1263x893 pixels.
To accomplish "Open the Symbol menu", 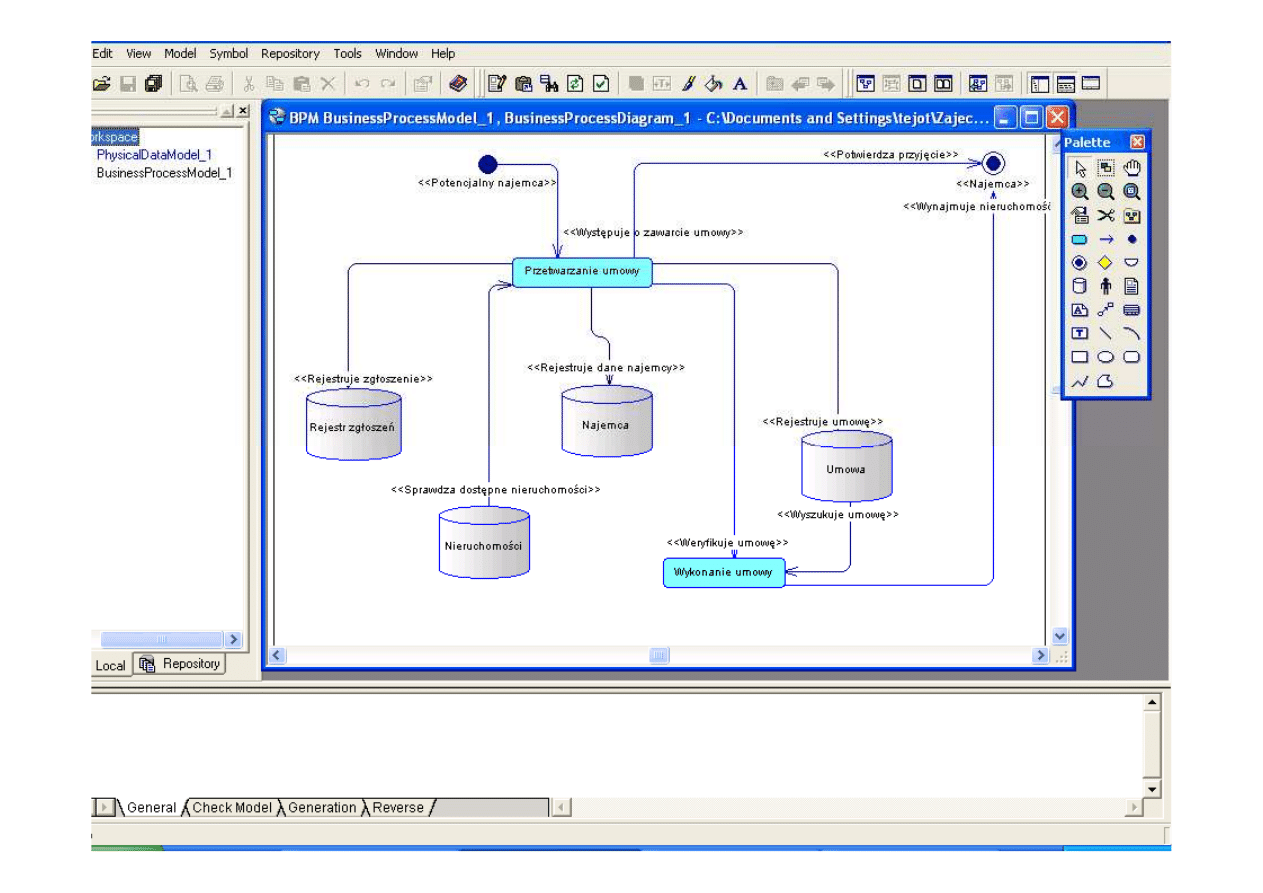I will (228, 54).
